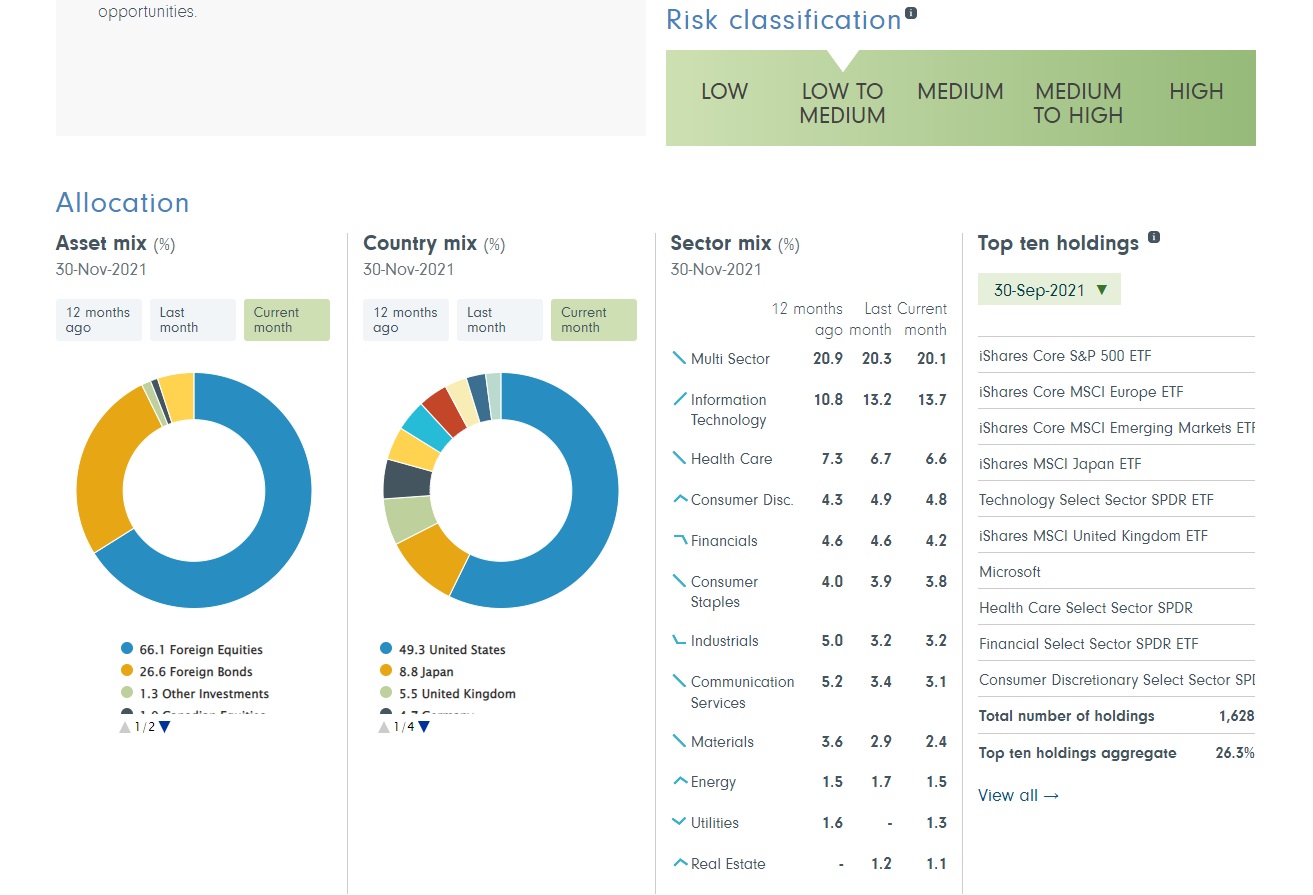The width and height of the screenshot is (1313, 895).
Task: Open the 'View all' holdings link
Action: (x=1018, y=796)
